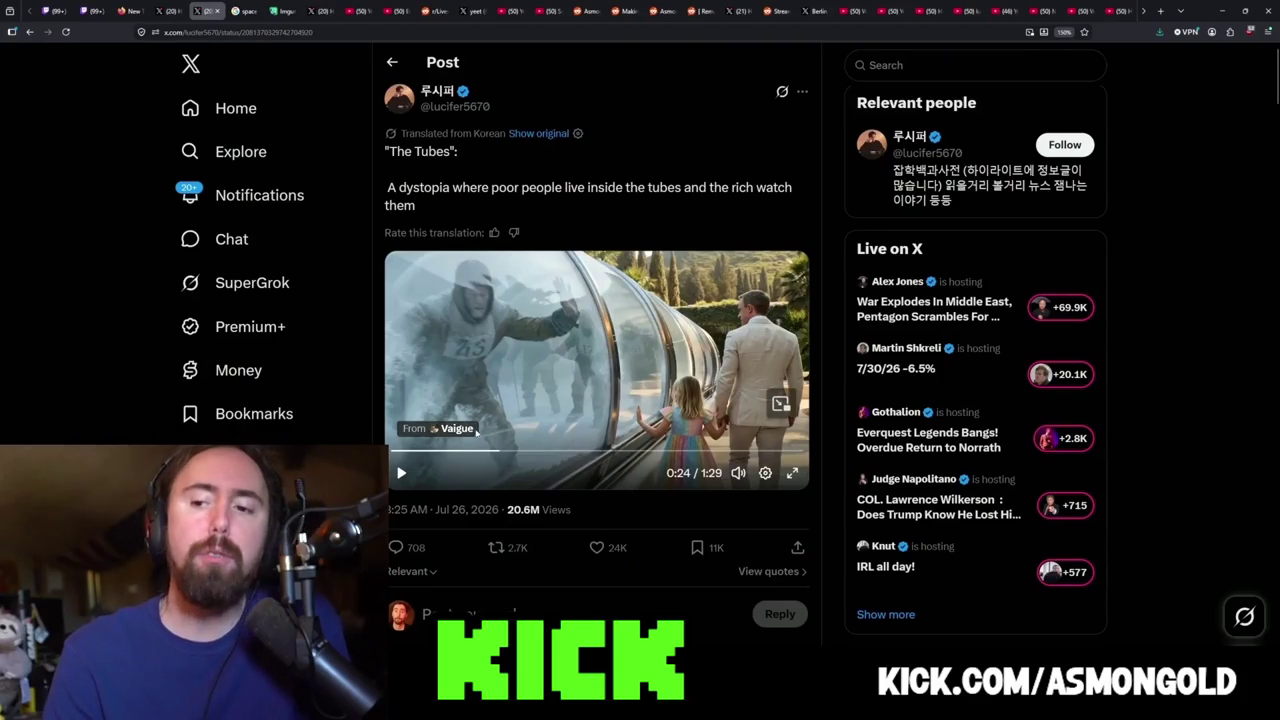Follow the lucifer5670 account
Screen dimensions: 1280x720
coord(1065,145)
